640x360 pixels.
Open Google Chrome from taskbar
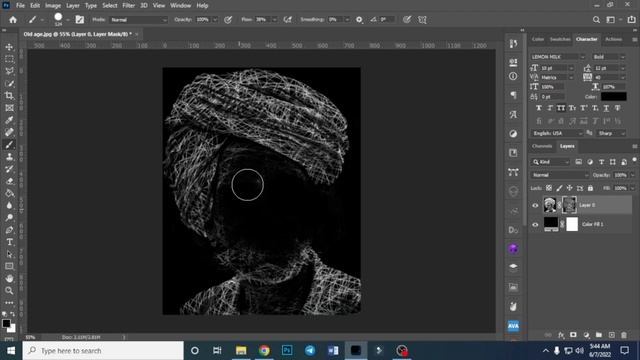click(264, 351)
